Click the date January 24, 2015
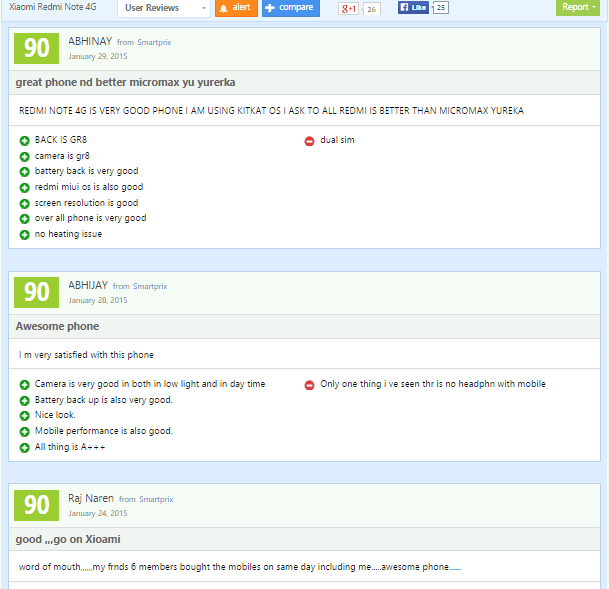 (98, 513)
